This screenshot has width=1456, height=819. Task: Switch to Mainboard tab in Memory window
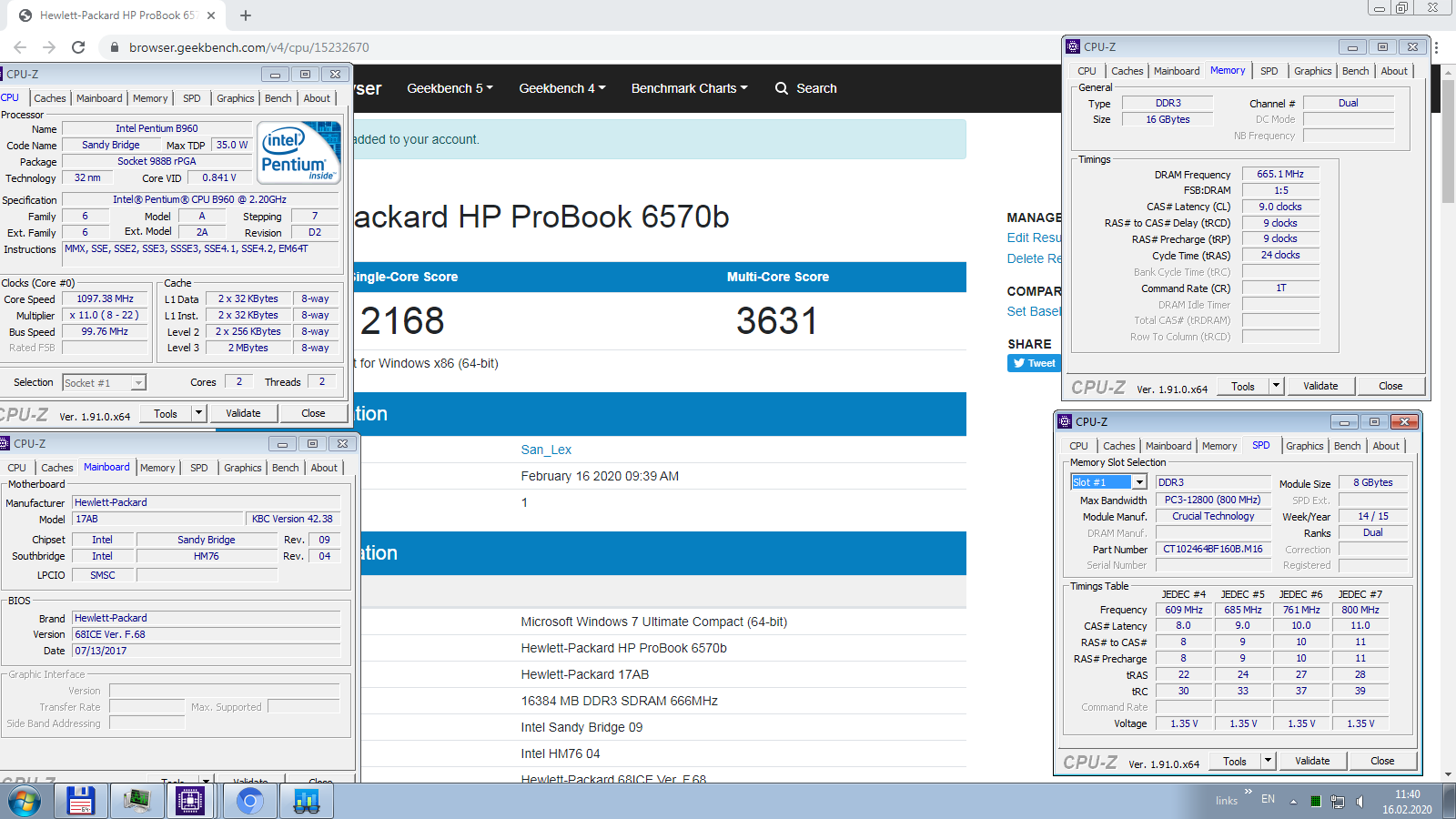[x=1177, y=71]
